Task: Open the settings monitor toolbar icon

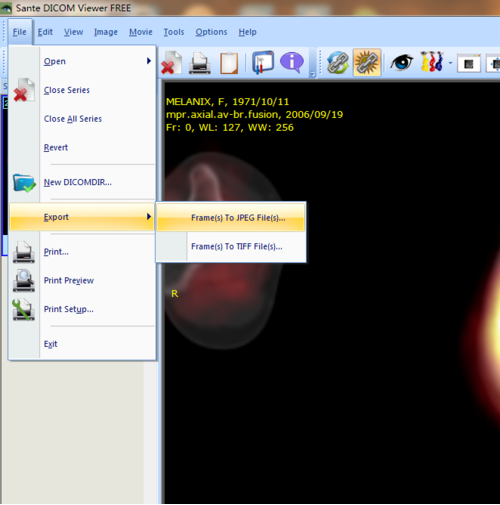Action: pos(263,62)
